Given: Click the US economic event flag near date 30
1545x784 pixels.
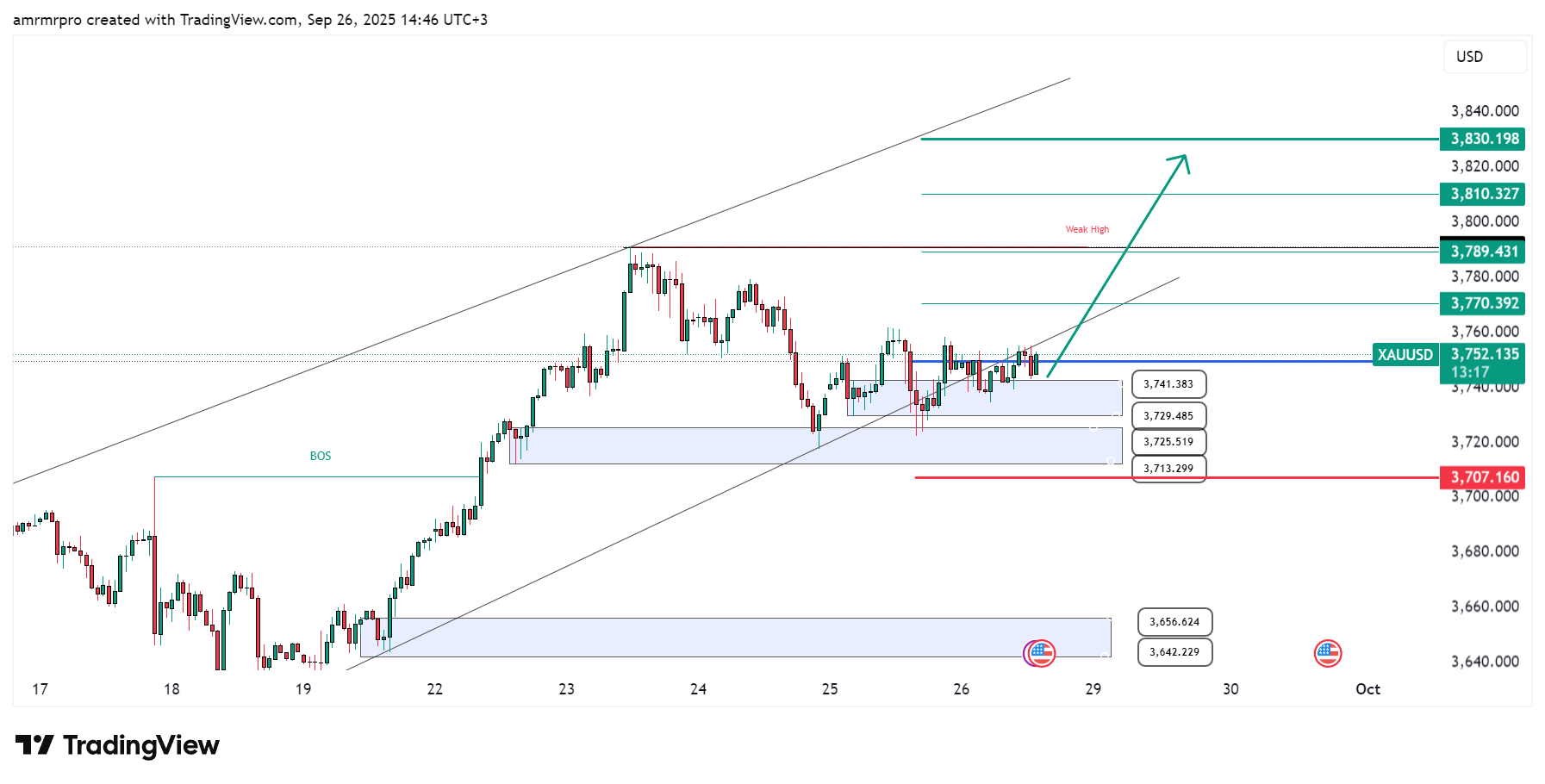Looking at the screenshot, I should click(x=1327, y=654).
